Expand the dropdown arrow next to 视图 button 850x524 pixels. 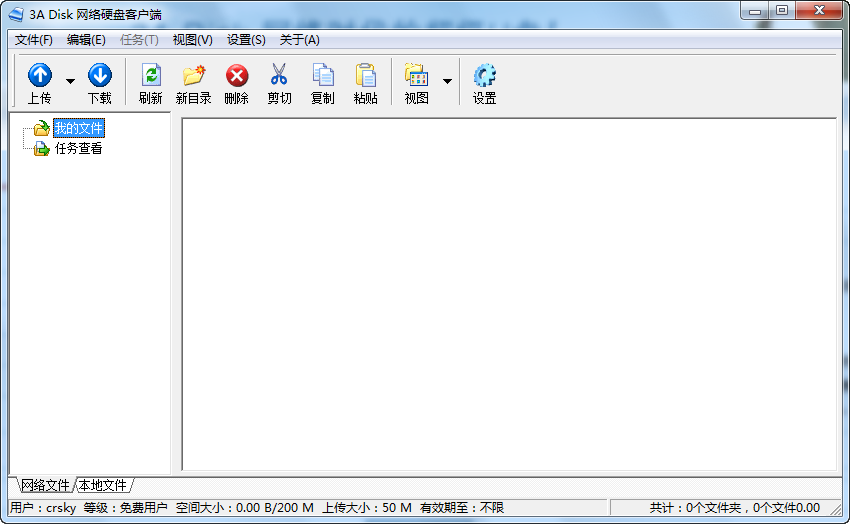447,81
